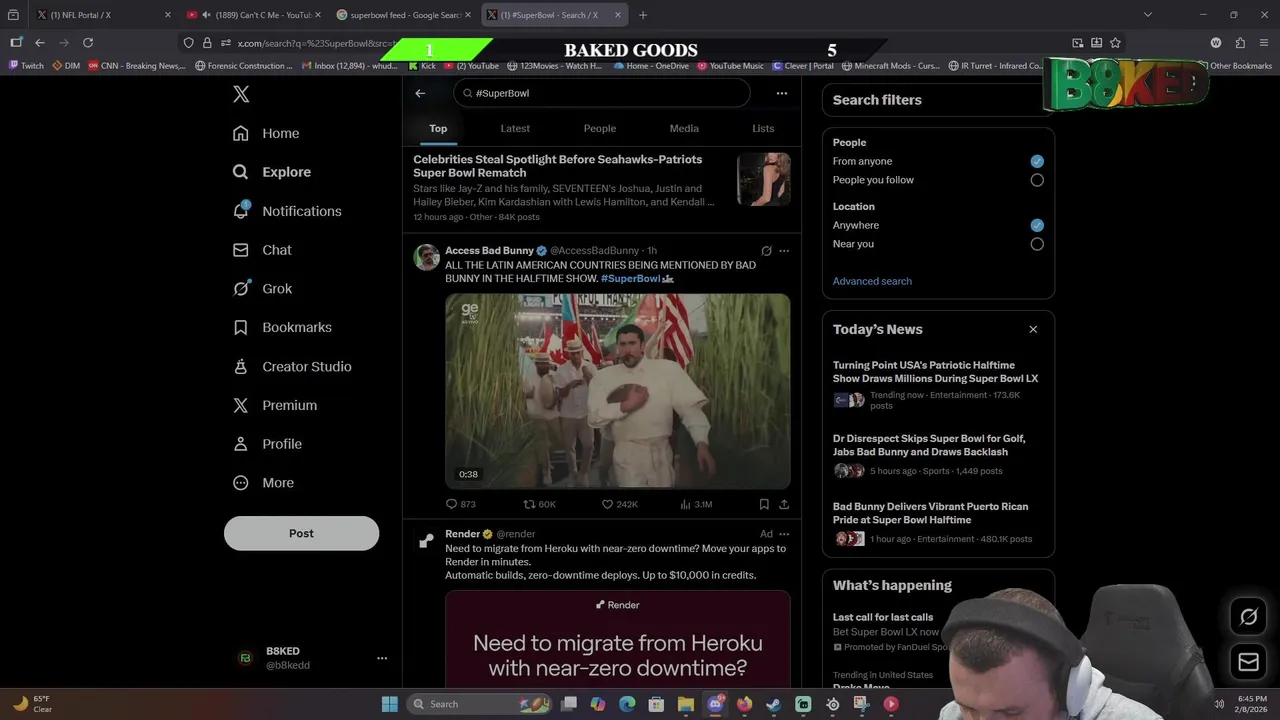Screen dimensions: 1280x720
Task: Open Microsoft Edge from the taskbar
Action: pyautogui.click(x=627, y=704)
